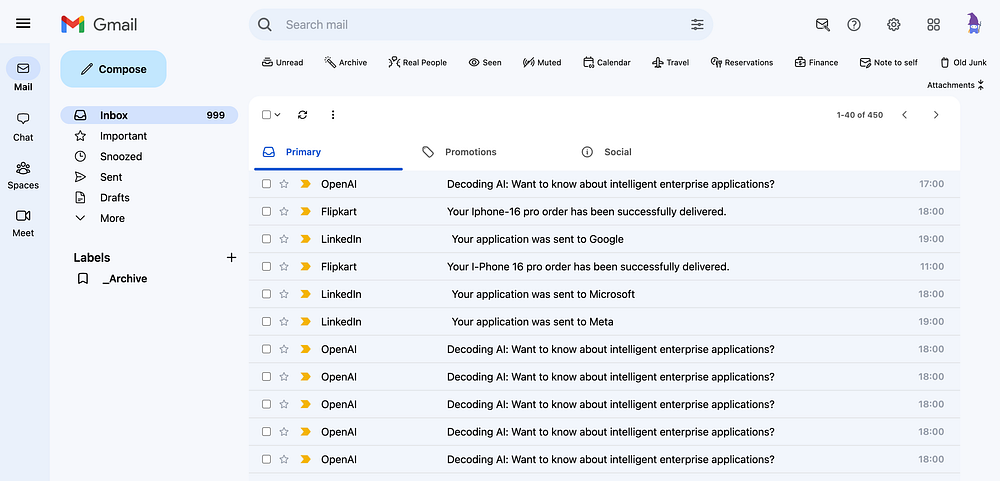Viewport: 1000px width, 481px height.
Task: Create a new label with plus icon
Action: 232,258
